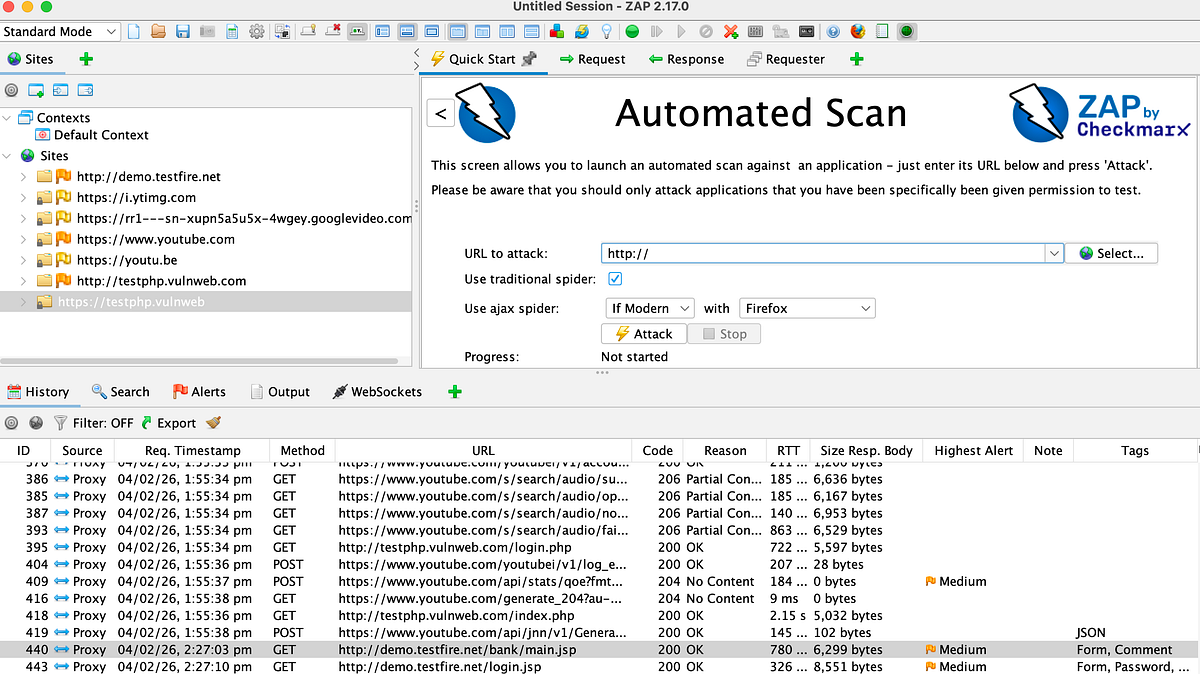
Task: Open the Requester tab
Action: (x=786, y=59)
